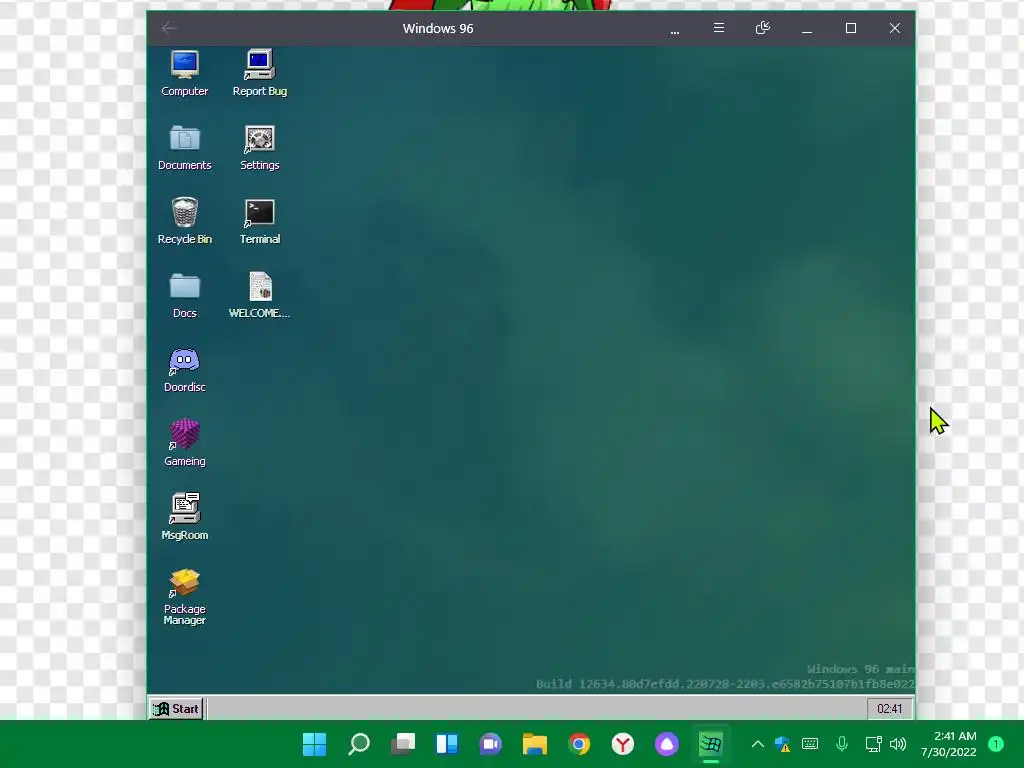Open the network tray icon
Viewport: 1024px width, 768px height.
tap(873, 744)
